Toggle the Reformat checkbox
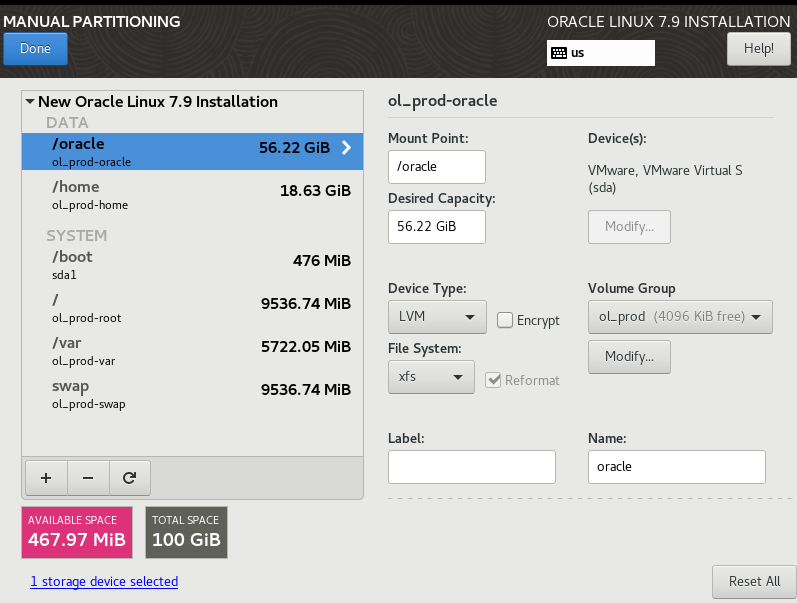Image resolution: width=797 pixels, height=603 pixels. coord(493,380)
